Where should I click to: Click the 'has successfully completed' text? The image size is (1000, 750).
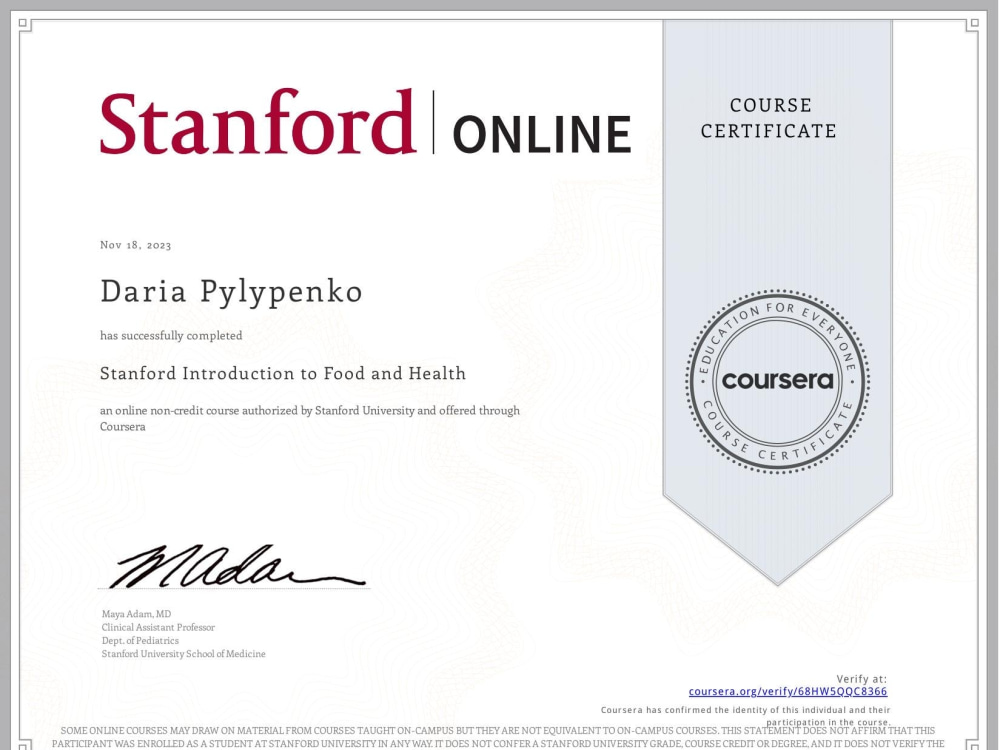point(171,335)
